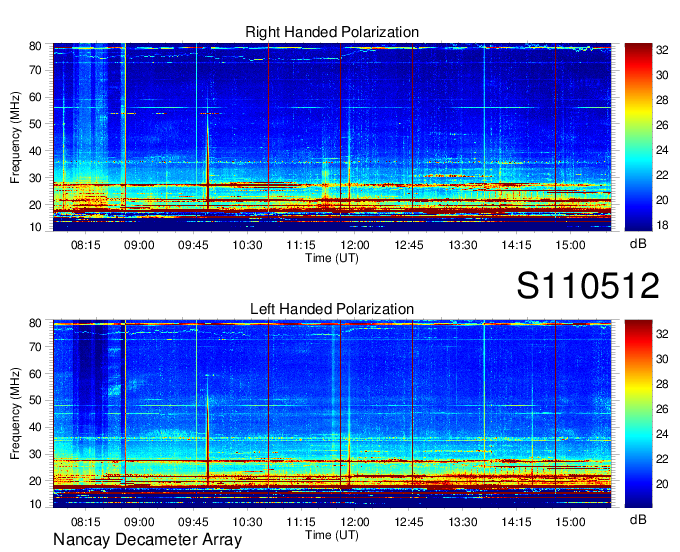Click the 80 MHz tick on the Left Handed plot
The image size is (680, 552).
[35, 323]
